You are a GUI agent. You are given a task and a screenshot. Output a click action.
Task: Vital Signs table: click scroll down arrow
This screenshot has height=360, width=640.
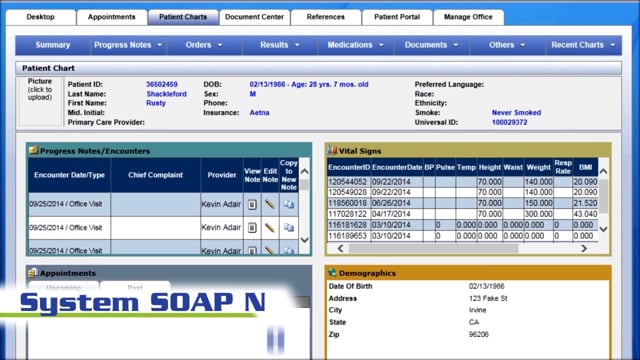(603, 229)
